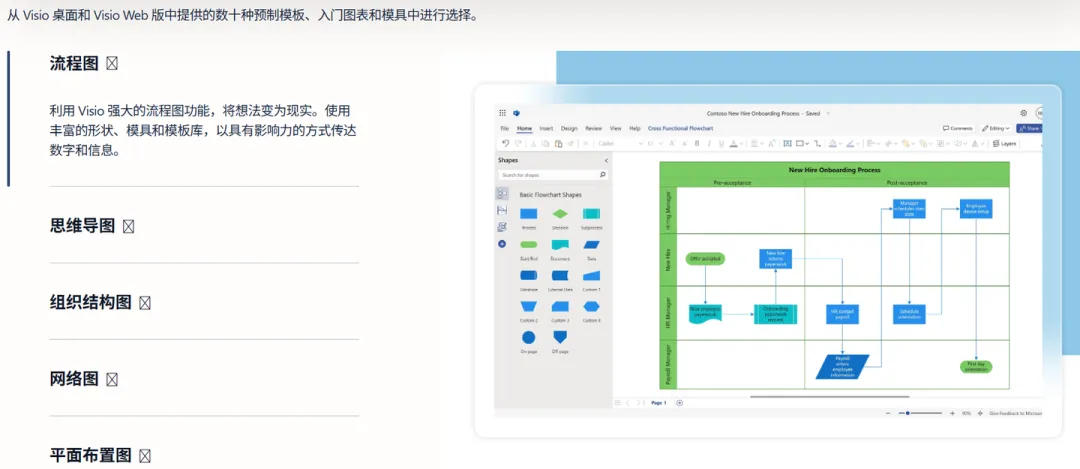The image size is (1080, 469).
Task: Expand the 平面布置图 section
Action: click(x=100, y=456)
